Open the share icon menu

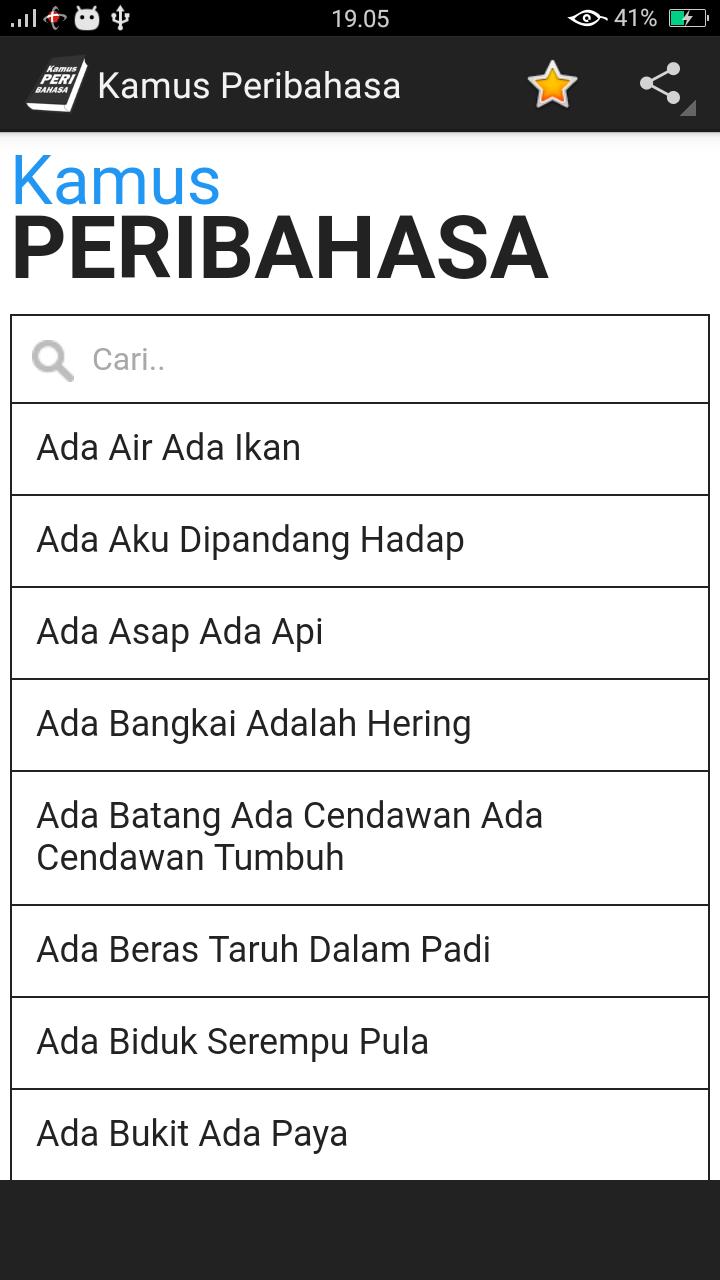661,84
